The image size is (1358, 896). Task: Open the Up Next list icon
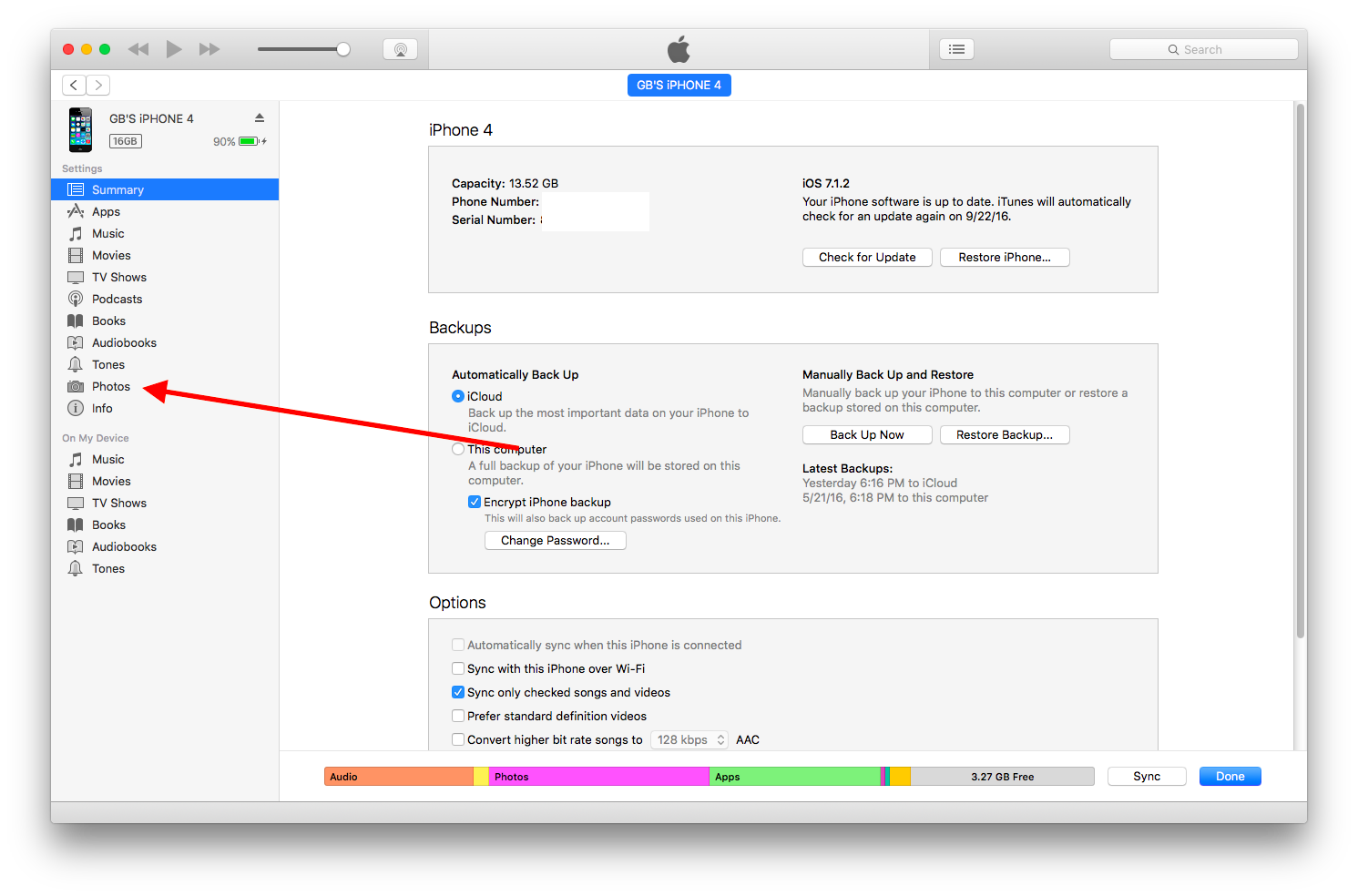[x=956, y=49]
